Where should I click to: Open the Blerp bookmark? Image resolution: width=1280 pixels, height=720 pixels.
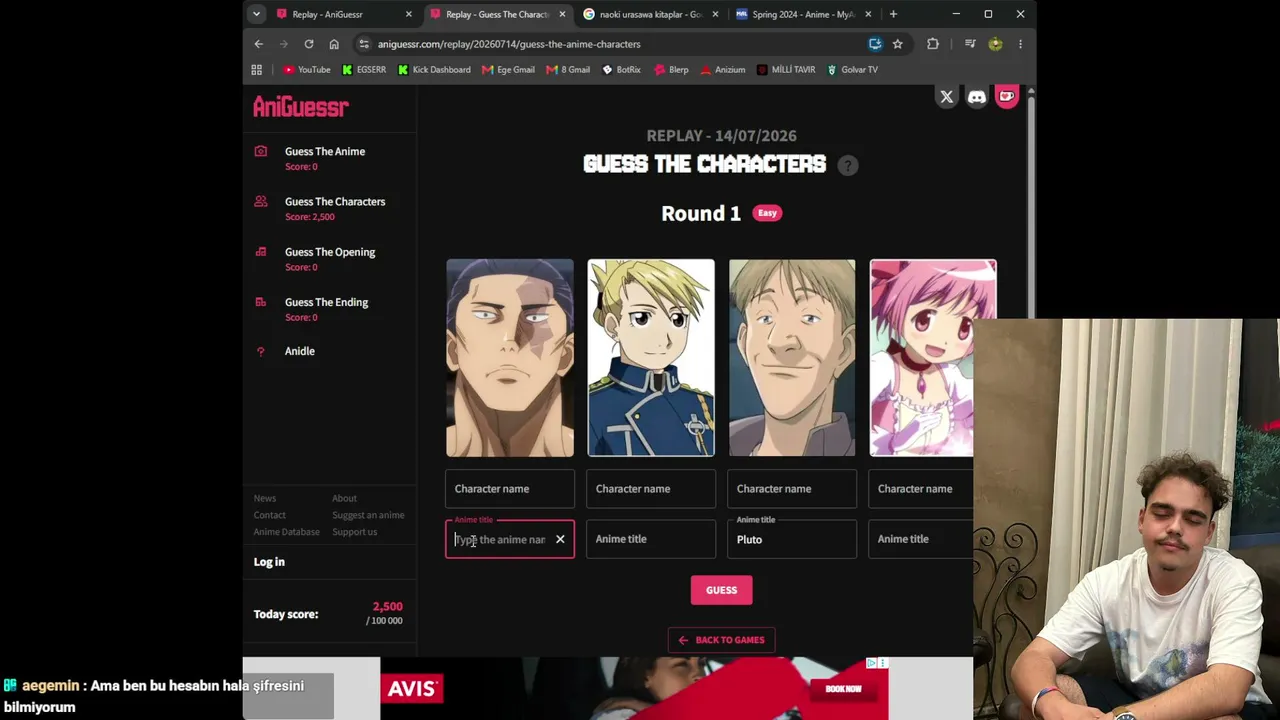point(671,70)
